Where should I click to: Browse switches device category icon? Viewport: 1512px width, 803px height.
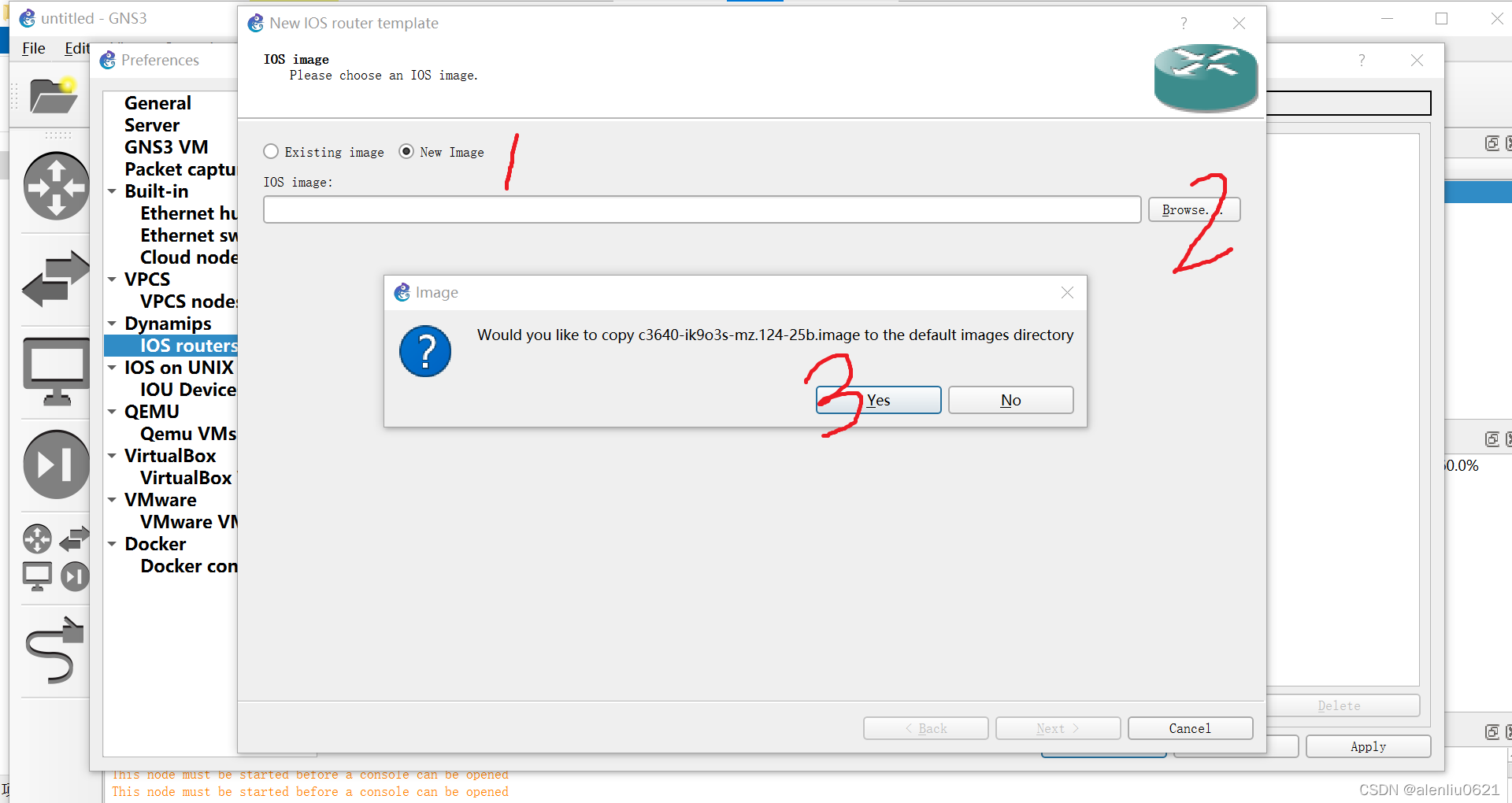(x=56, y=279)
